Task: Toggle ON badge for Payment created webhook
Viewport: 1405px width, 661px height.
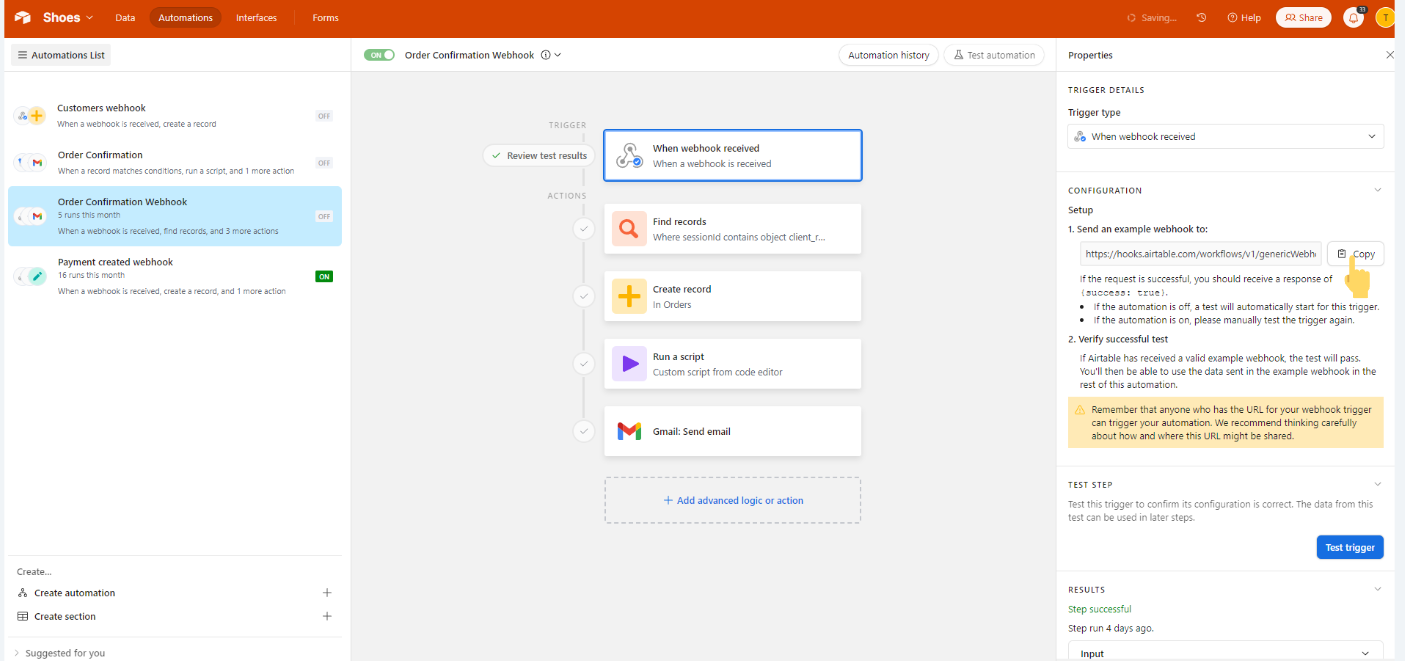Action: 324,276
